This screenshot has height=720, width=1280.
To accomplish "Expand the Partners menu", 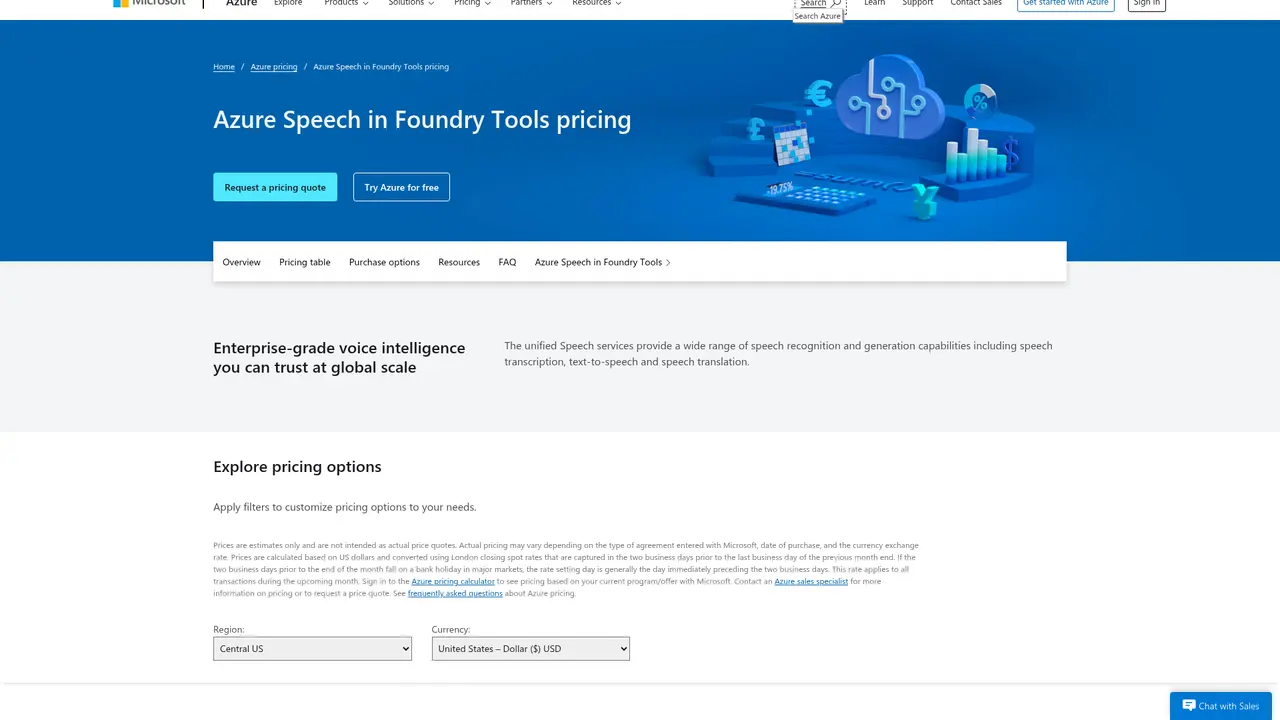I will point(531,3).
